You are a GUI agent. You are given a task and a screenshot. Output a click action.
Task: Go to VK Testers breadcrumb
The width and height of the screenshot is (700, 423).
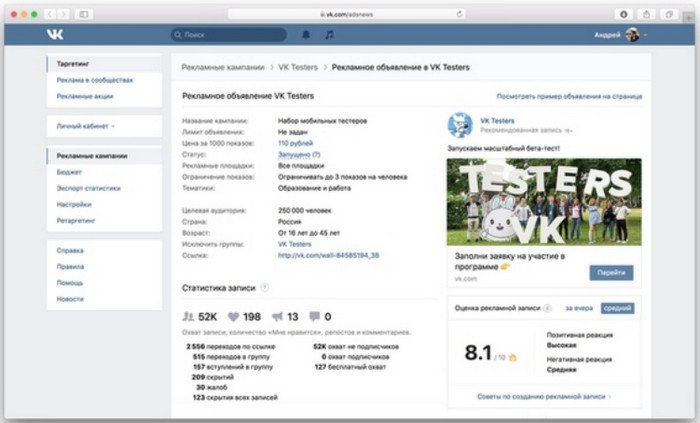[298, 67]
